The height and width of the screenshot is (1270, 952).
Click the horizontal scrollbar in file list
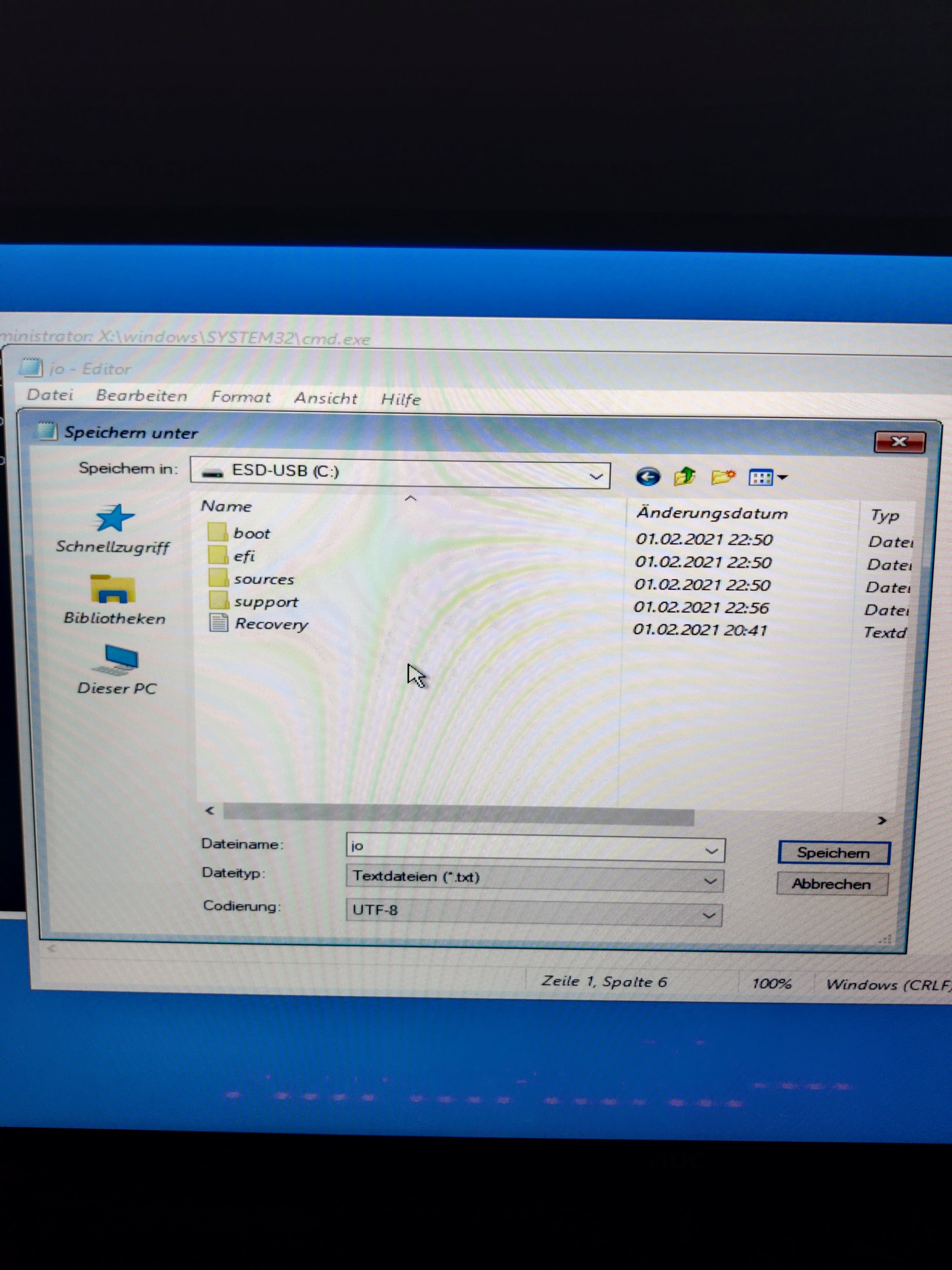tap(458, 815)
